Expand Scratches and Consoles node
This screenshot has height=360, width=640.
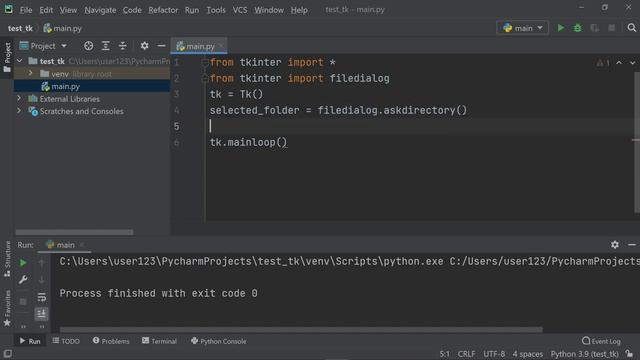tap(19, 111)
